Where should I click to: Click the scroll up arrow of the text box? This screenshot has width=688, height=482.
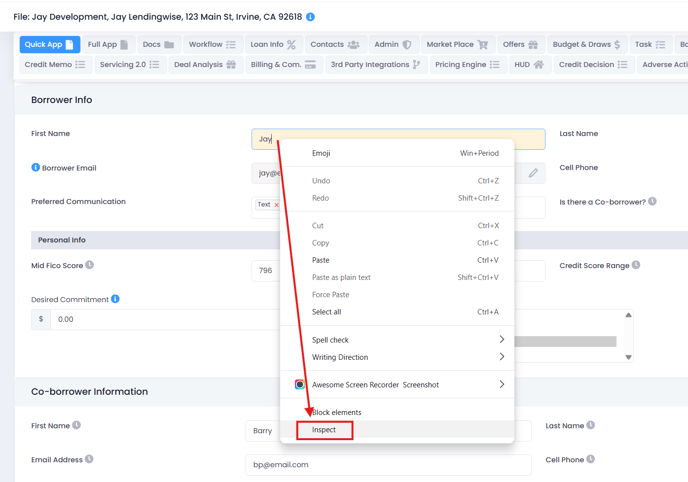pyautogui.click(x=628, y=315)
